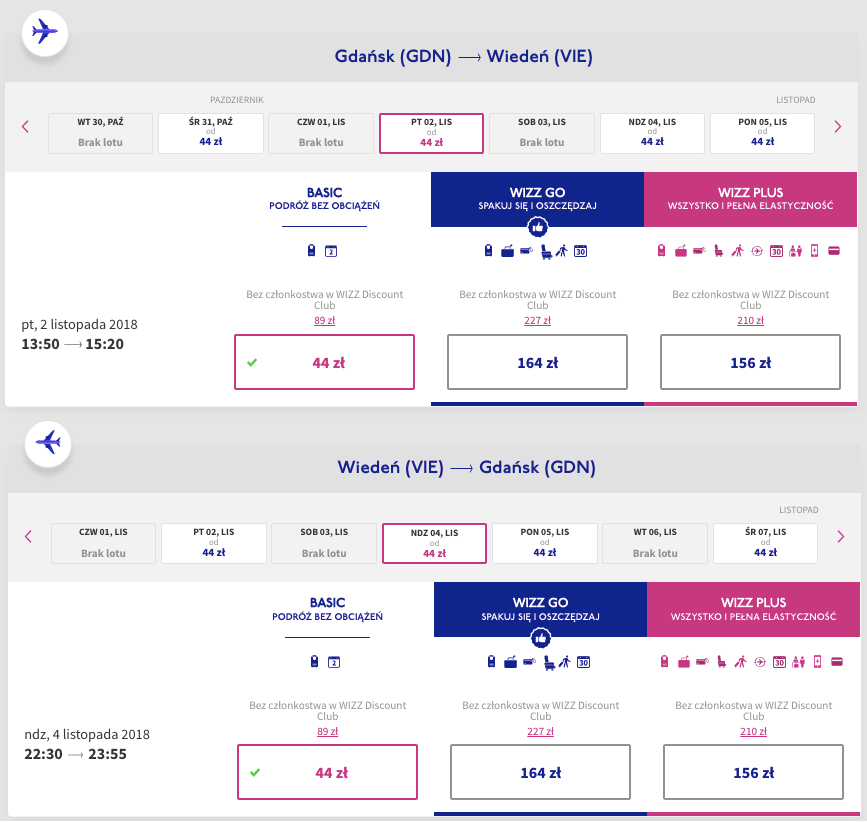Choose outbound BASIC fare 44 zł
Screen dimensions: 867x822
pos(325,362)
